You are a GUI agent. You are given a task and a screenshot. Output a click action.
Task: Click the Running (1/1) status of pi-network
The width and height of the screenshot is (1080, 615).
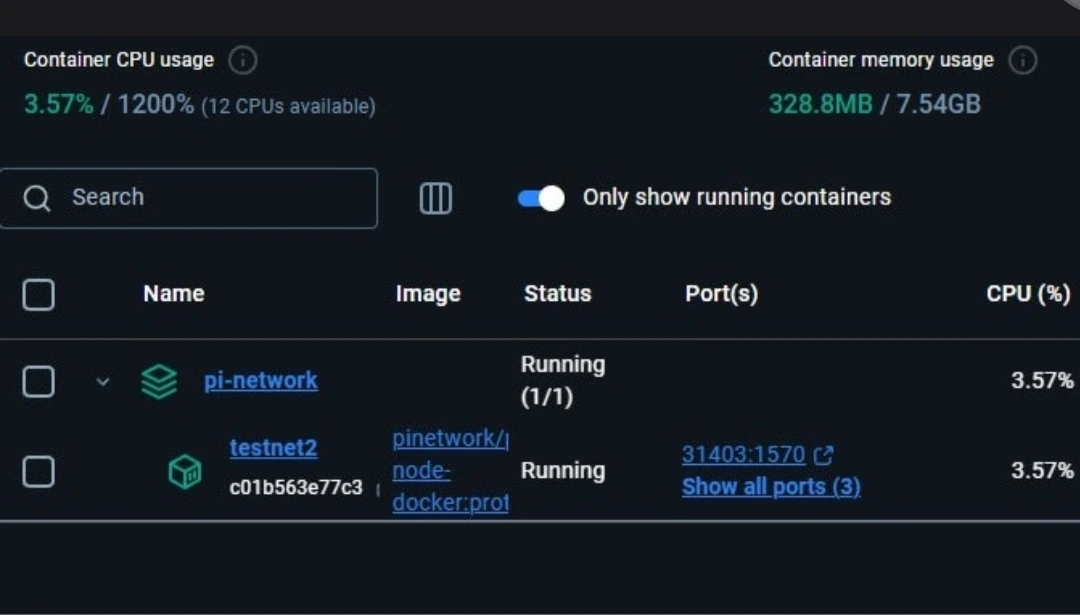(x=563, y=380)
